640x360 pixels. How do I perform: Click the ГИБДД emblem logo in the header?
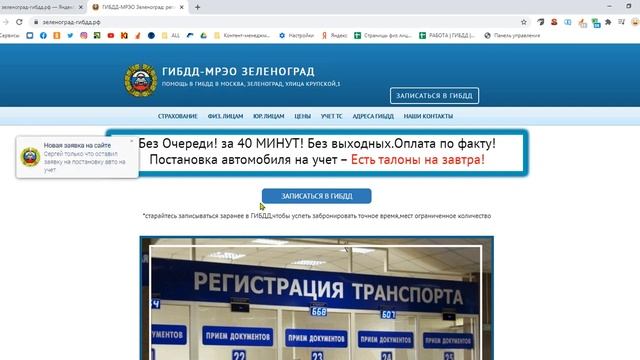coord(140,80)
